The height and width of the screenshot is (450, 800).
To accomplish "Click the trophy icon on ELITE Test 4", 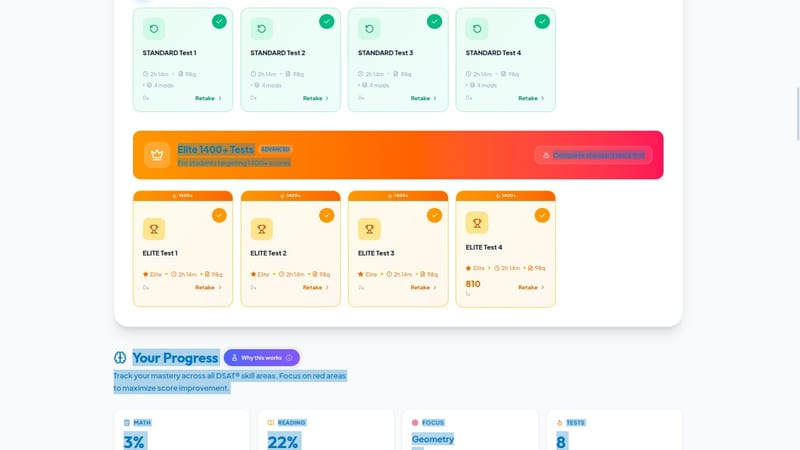I will (x=477, y=223).
